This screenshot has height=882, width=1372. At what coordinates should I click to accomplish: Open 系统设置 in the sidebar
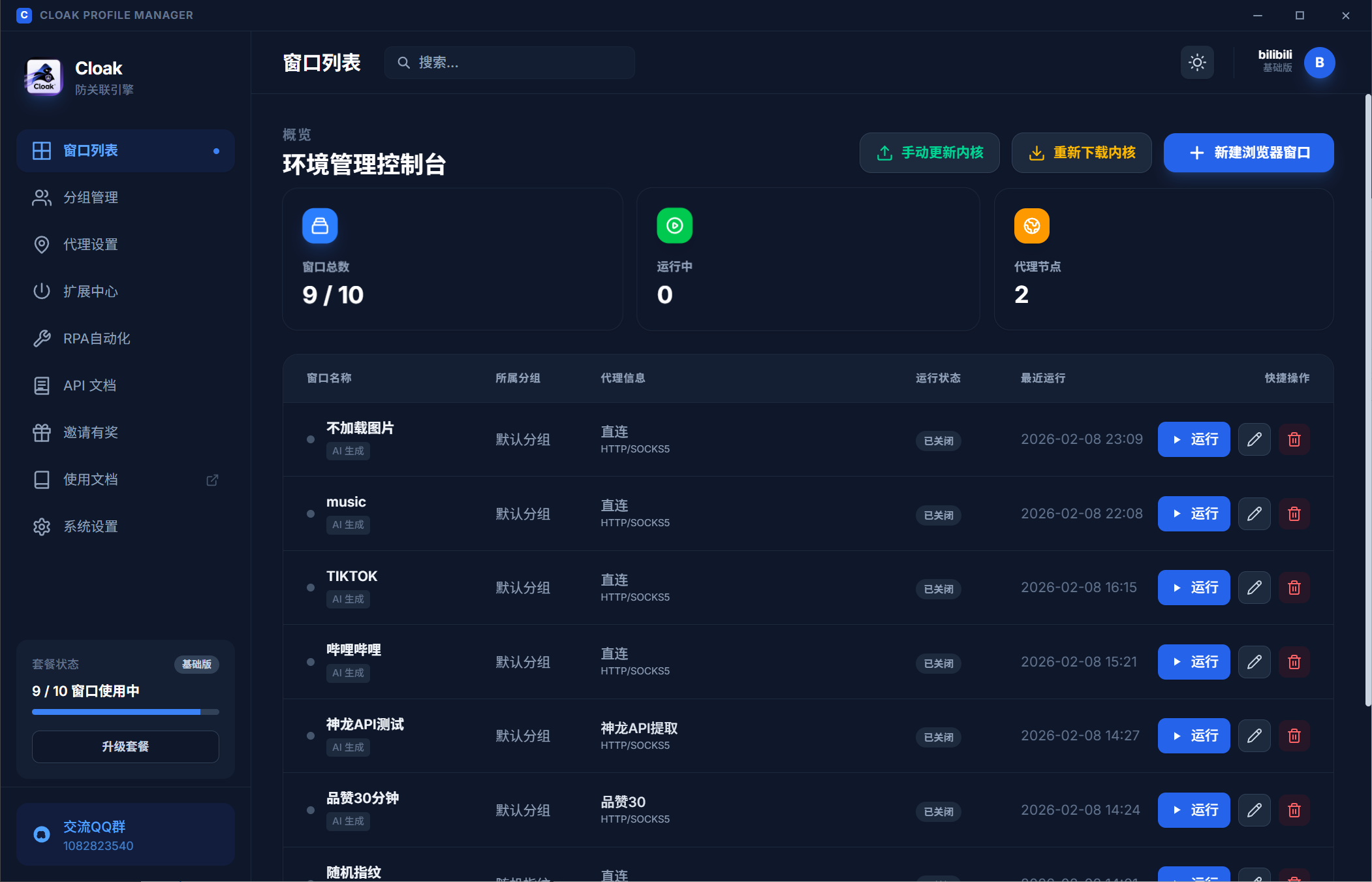90,527
